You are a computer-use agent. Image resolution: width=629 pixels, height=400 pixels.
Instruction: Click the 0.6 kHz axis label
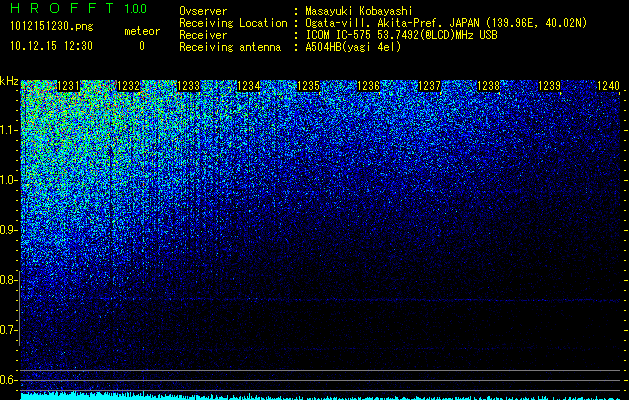(x=8, y=380)
